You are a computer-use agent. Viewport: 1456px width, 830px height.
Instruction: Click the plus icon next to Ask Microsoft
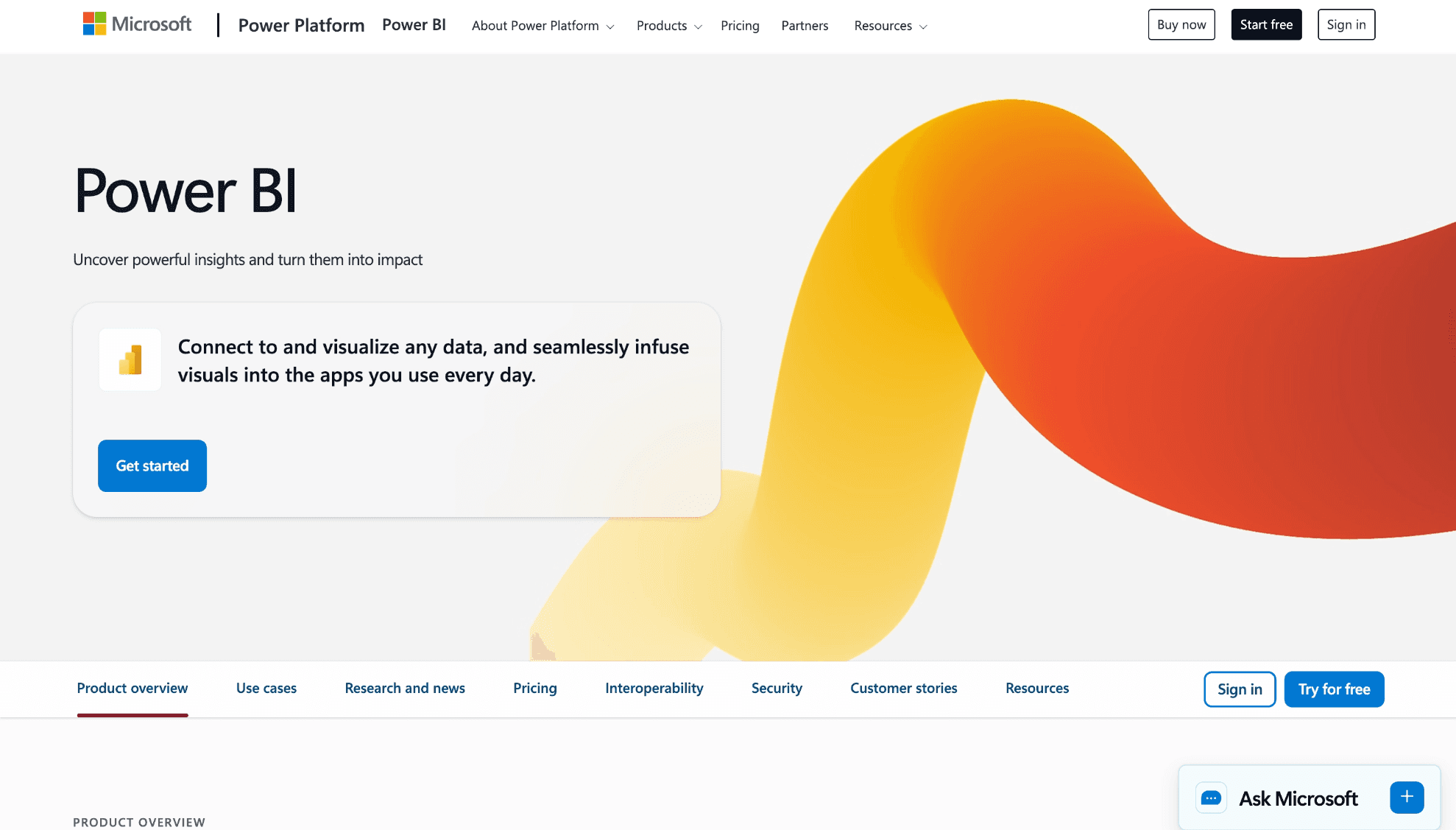1407,797
